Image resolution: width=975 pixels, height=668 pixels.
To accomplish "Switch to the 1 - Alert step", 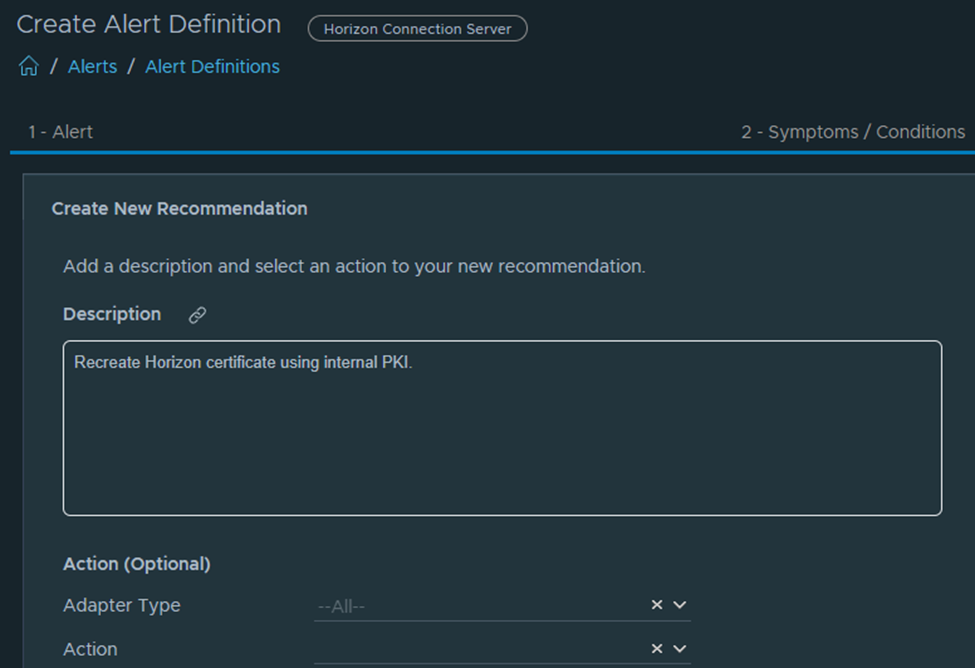I will coord(60,132).
